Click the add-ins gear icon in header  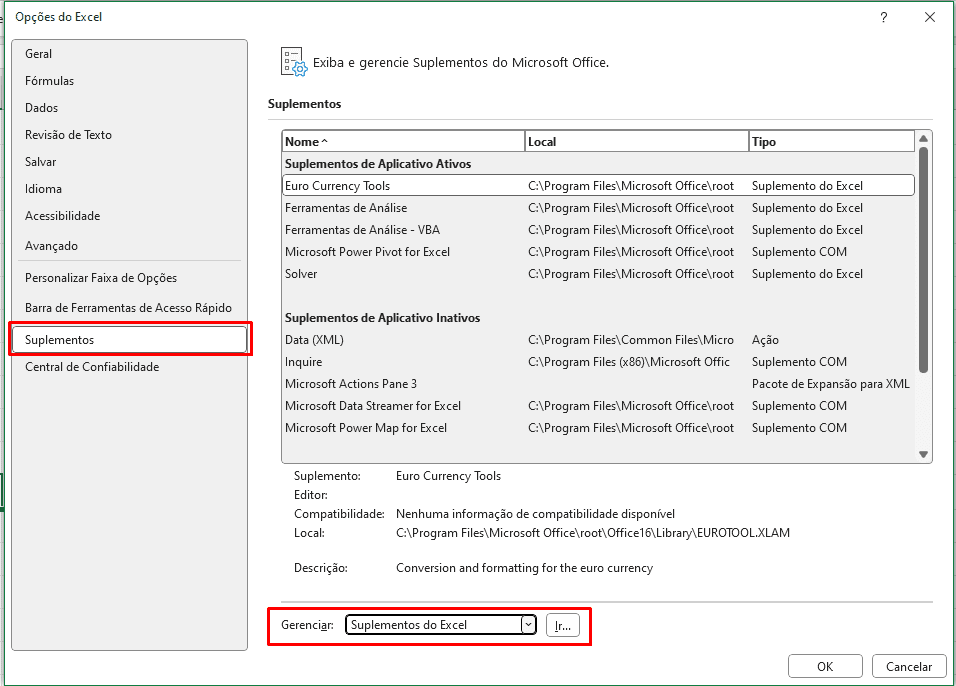pos(294,62)
